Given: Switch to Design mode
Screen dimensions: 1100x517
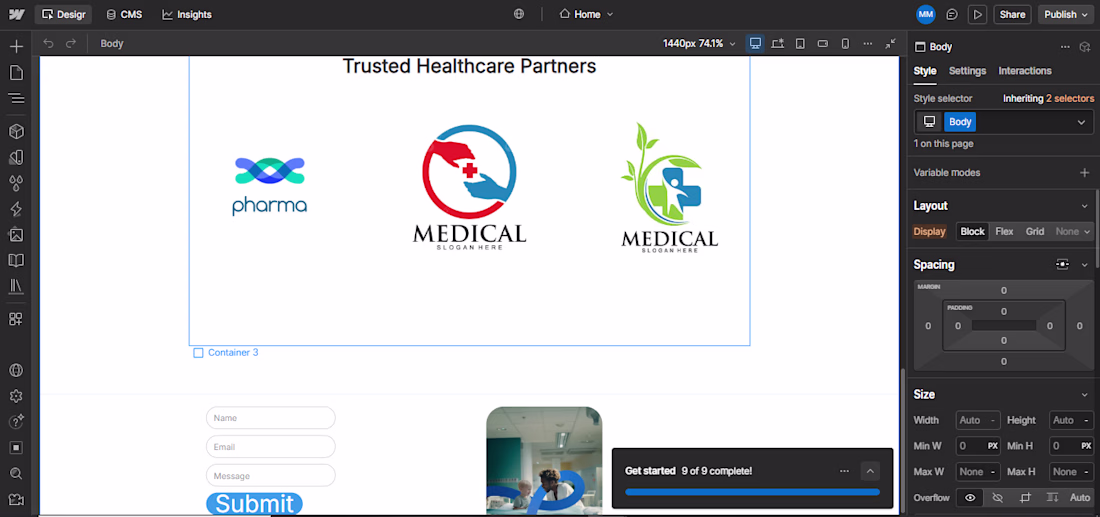Looking at the screenshot, I should coord(63,14).
